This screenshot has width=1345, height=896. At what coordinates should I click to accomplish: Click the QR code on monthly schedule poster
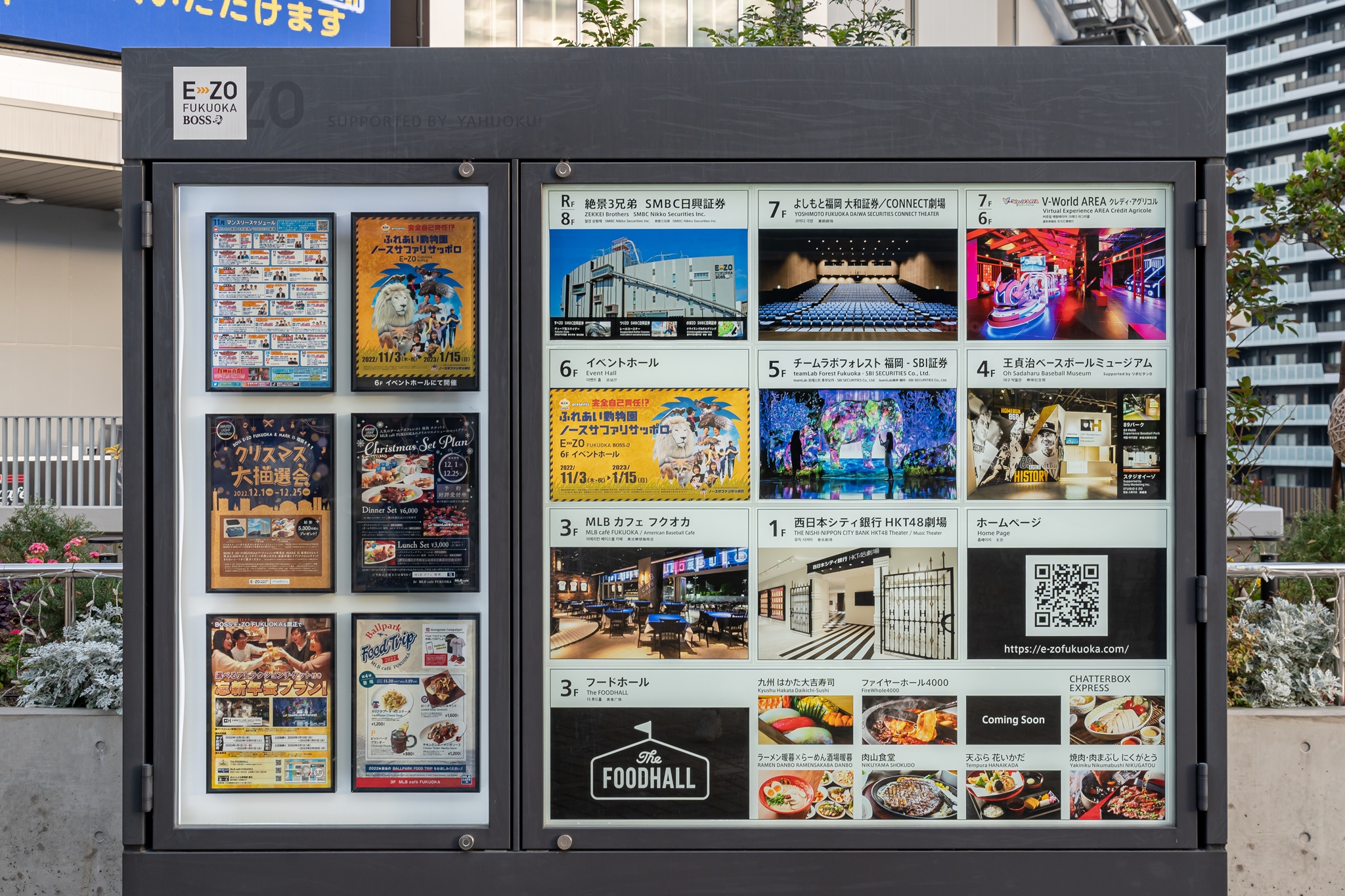322,226
